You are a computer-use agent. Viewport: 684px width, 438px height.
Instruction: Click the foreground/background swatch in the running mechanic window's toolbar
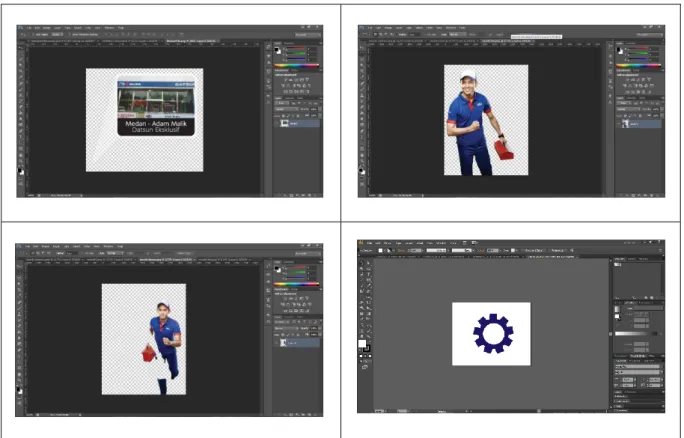click(21, 390)
